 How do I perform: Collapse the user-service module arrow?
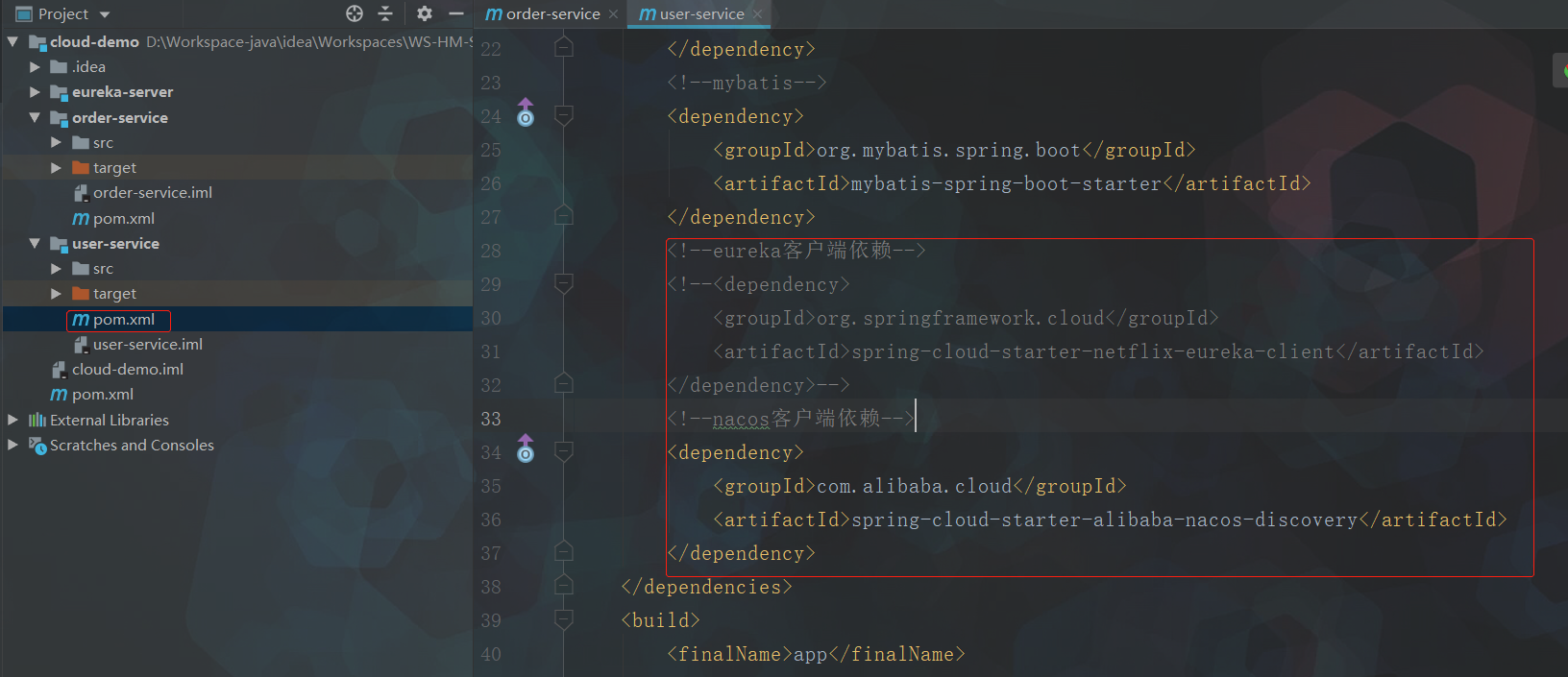tap(35, 244)
